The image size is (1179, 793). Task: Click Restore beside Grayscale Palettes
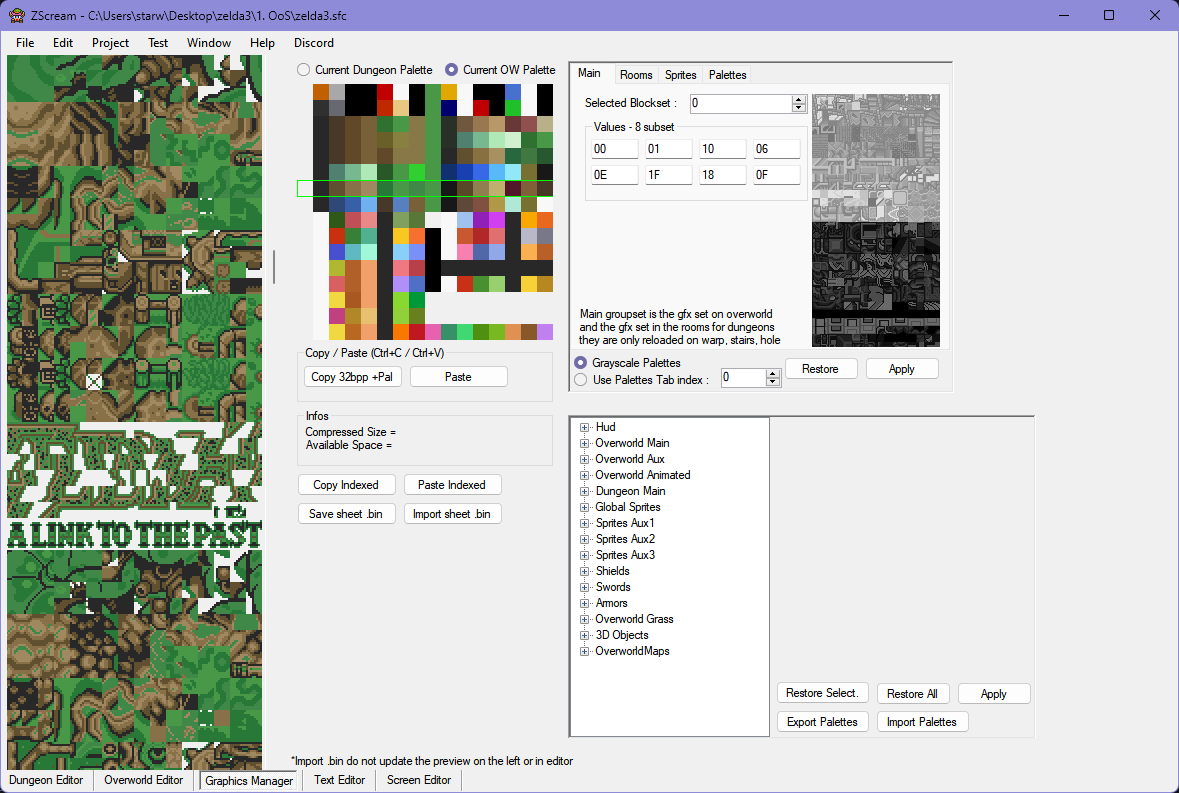[820, 369]
